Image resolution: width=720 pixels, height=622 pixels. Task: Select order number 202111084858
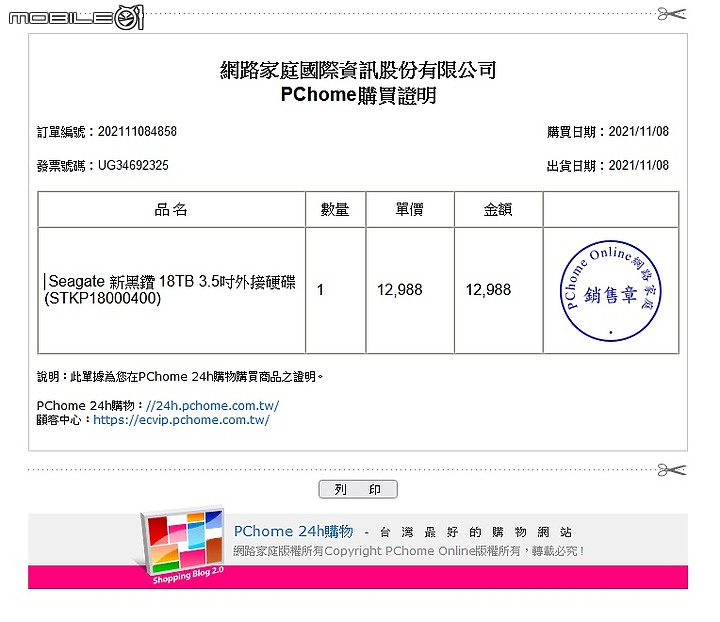(137, 132)
